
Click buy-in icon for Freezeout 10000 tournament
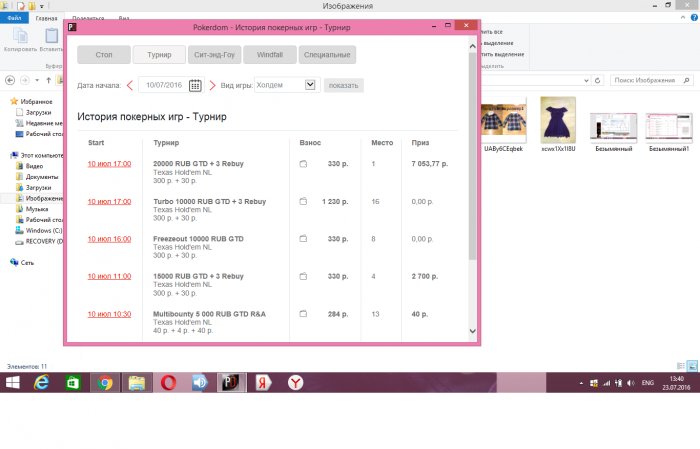pos(303,239)
